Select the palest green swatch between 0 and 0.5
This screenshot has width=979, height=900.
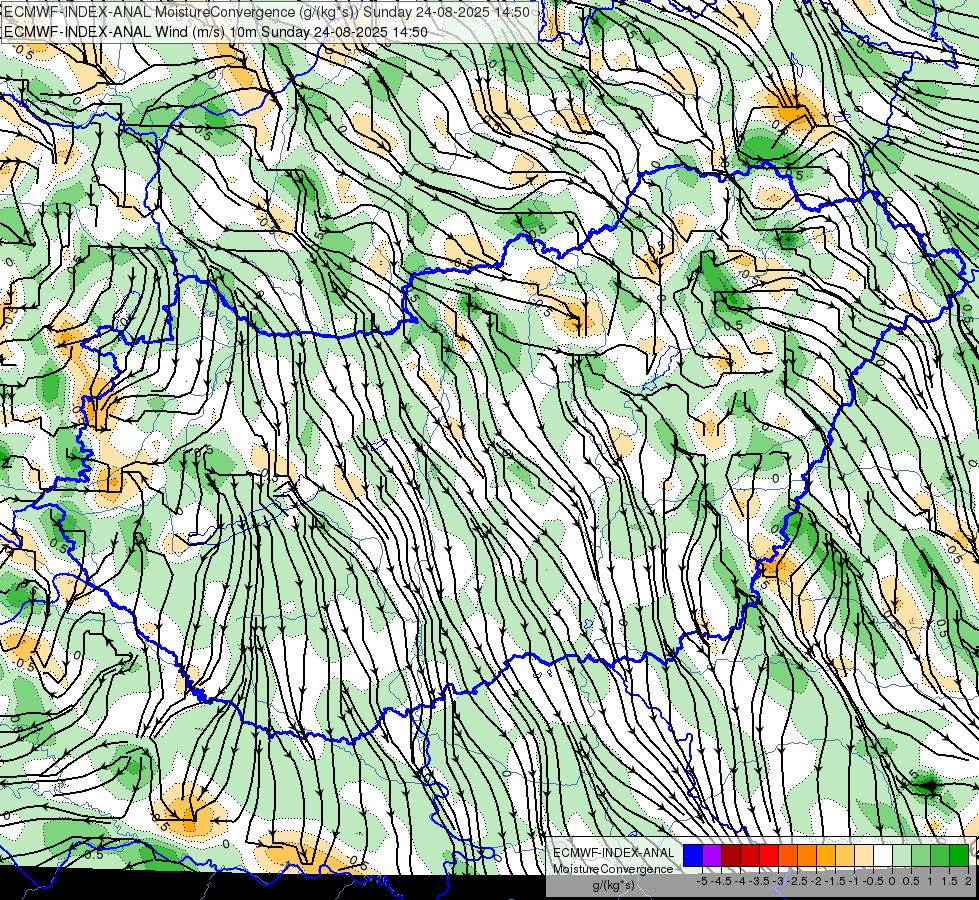[903, 855]
